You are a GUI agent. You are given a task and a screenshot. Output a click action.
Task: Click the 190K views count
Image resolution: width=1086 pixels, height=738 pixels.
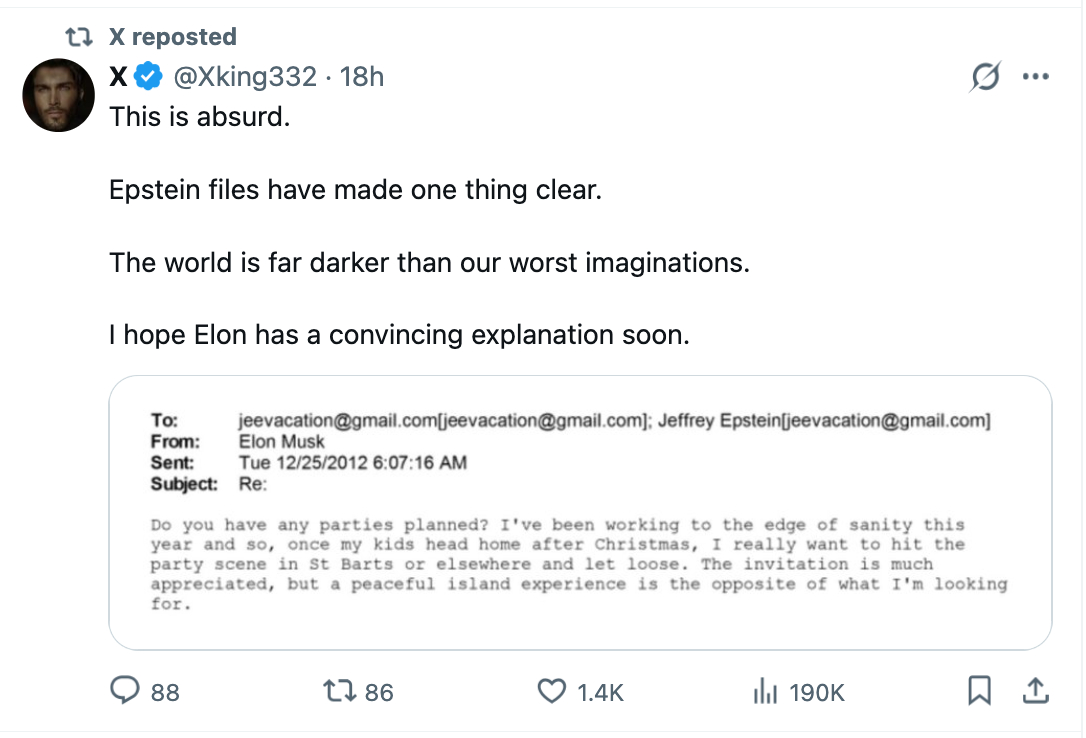[817, 692]
